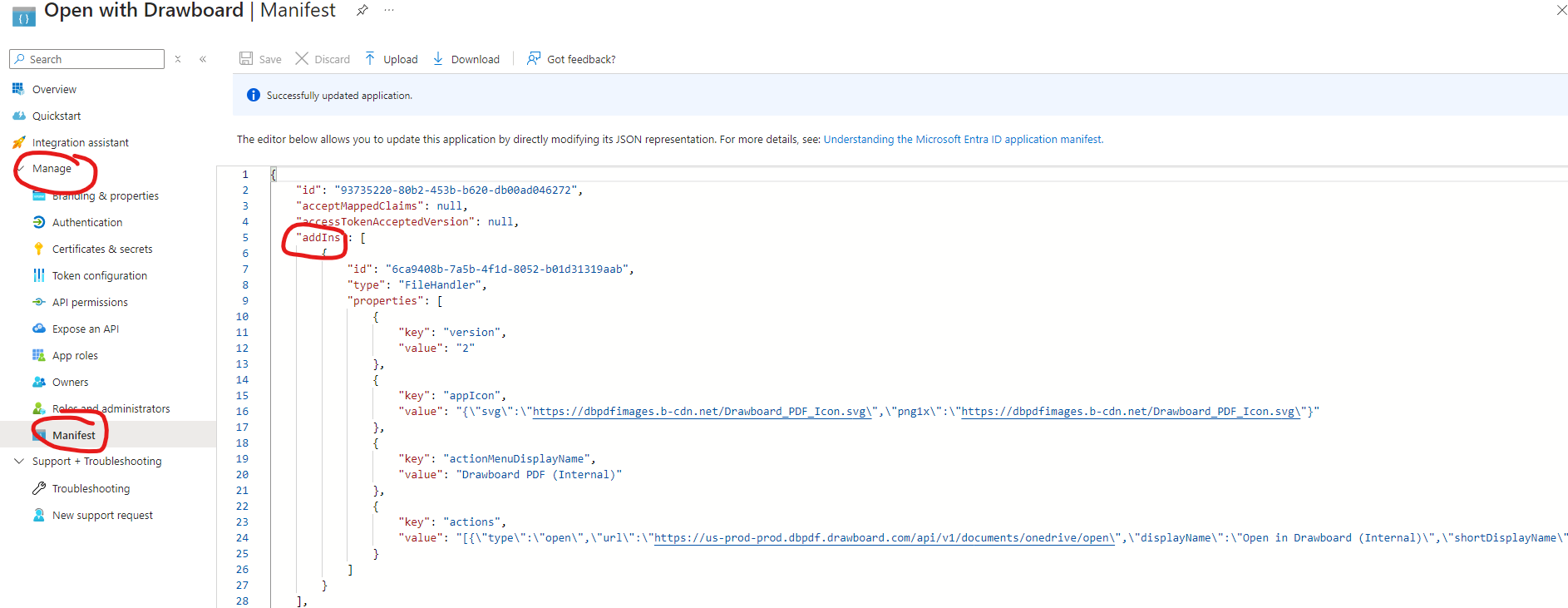Image resolution: width=1568 pixels, height=608 pixels.
Task: Click the App roles grid icon
Action: (x=38, y=355)
